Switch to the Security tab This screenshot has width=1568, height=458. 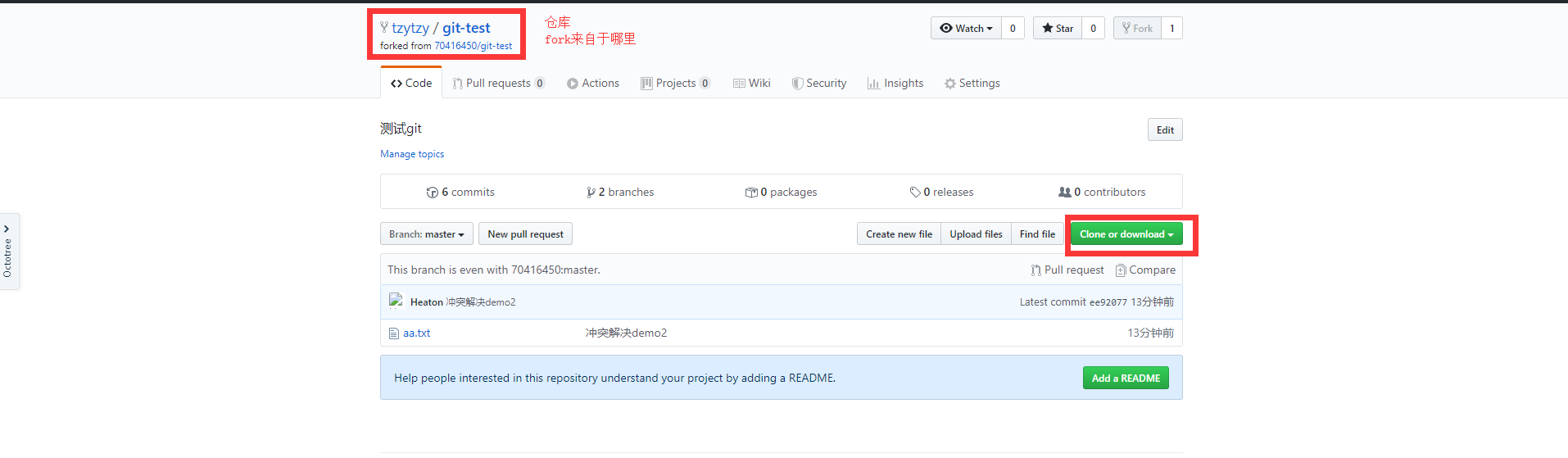pyautogui.click(x=819, y=83)
